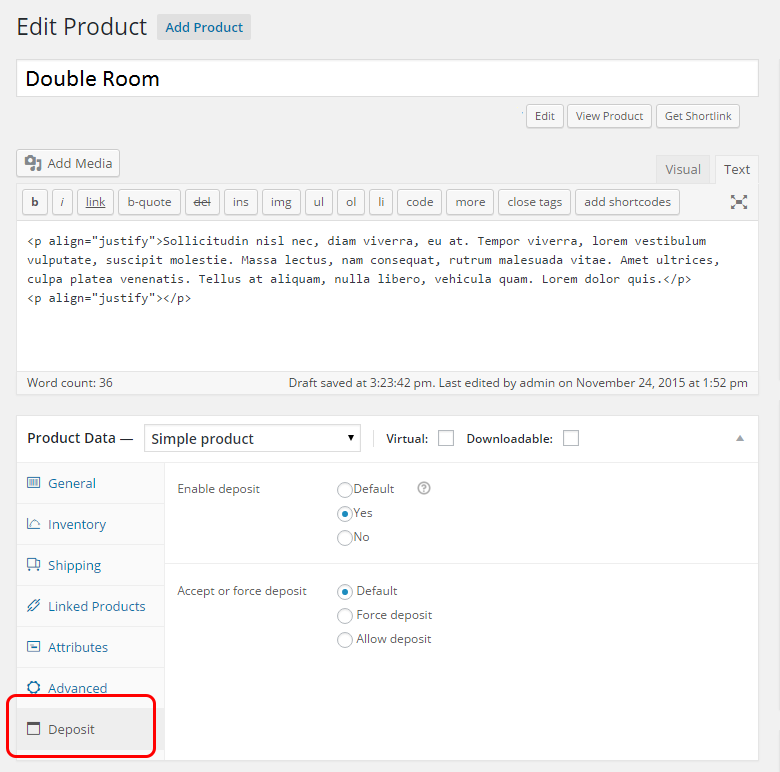Click the help question mark beside Enable deposit
780x772 pixels.
pos(424,488)
